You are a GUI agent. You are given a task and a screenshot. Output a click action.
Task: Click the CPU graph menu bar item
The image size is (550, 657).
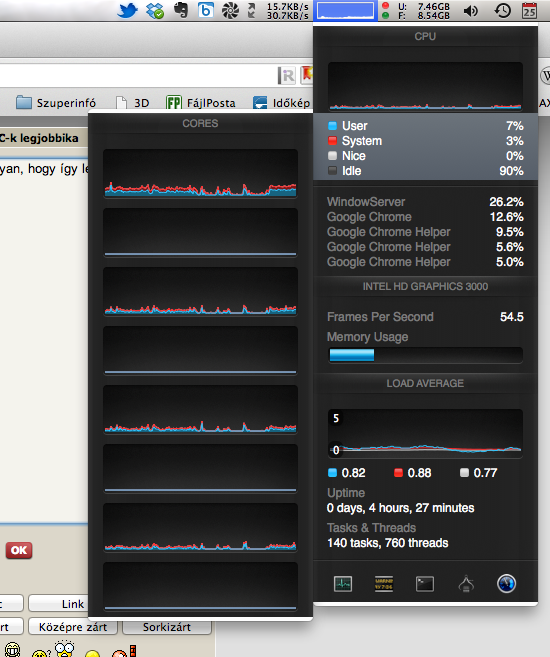click(345, 10)
